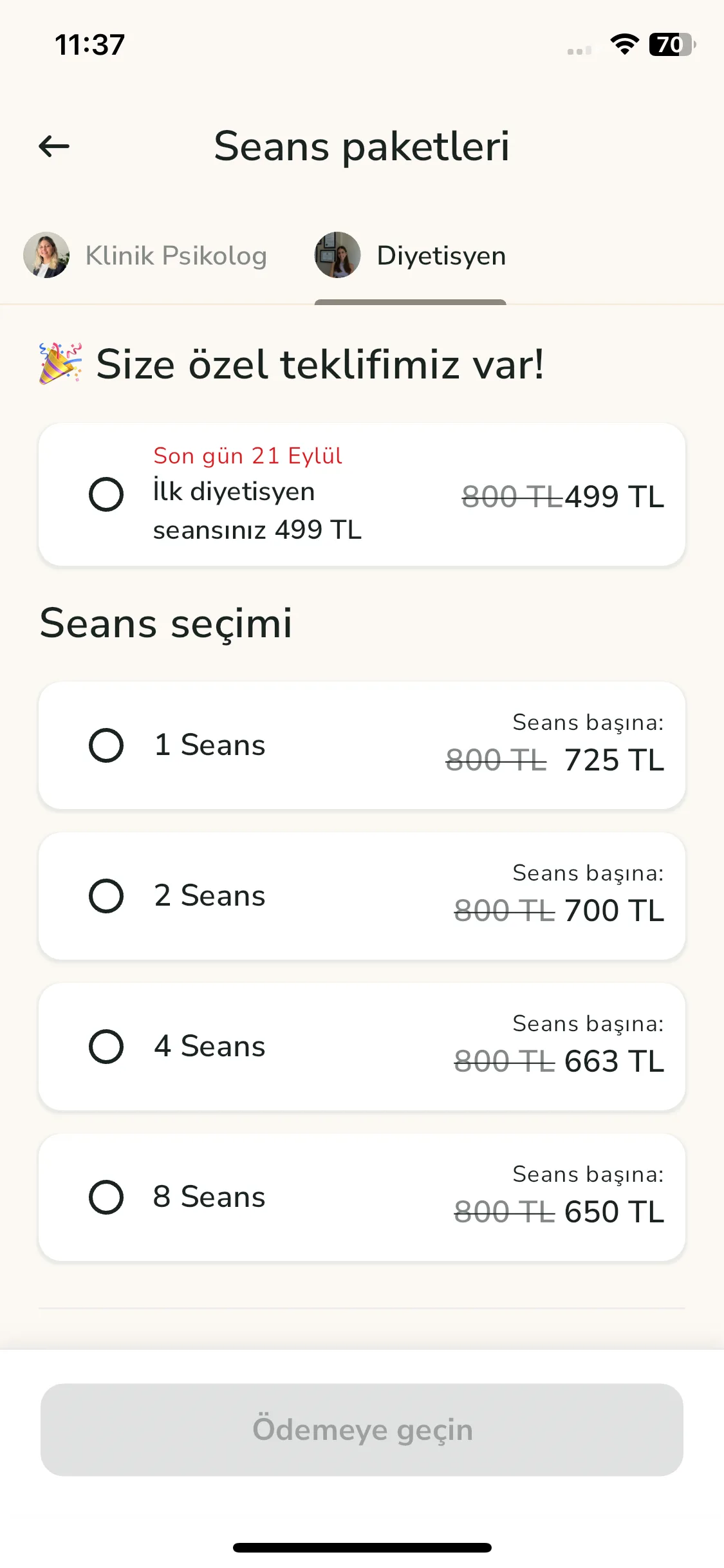The width and height of the screenshot is (724, 1568).
Task: Tap the 650 TL per-session price
Action: pyautogui.click(x=614, y=1212)
